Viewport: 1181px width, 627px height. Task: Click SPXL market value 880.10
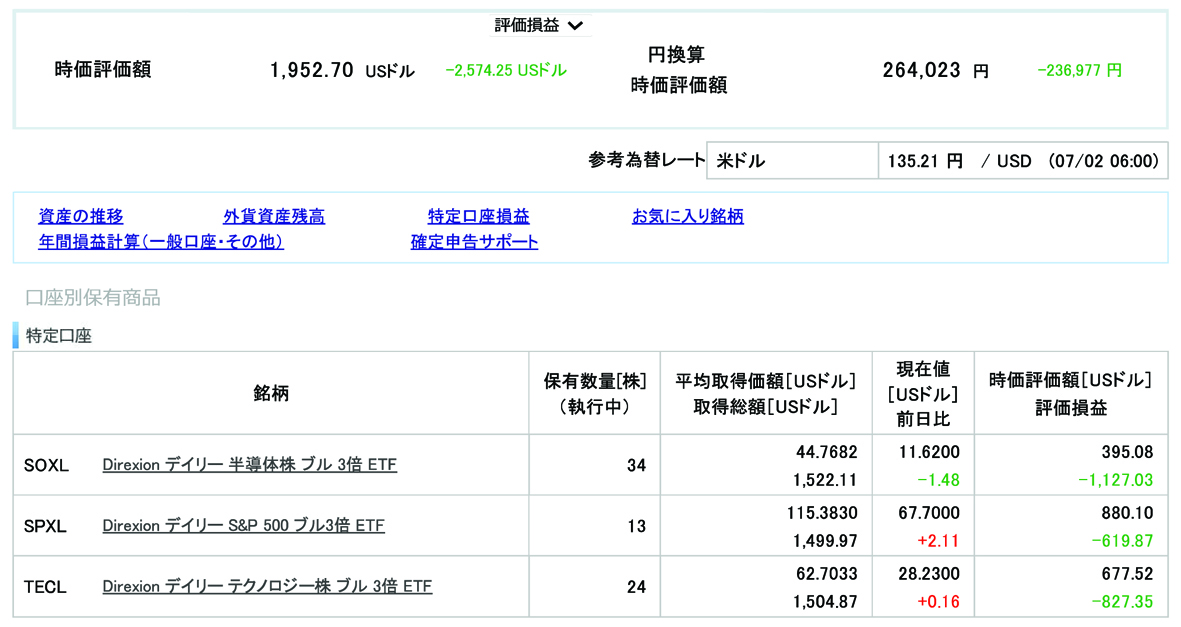pos(1127,513)
